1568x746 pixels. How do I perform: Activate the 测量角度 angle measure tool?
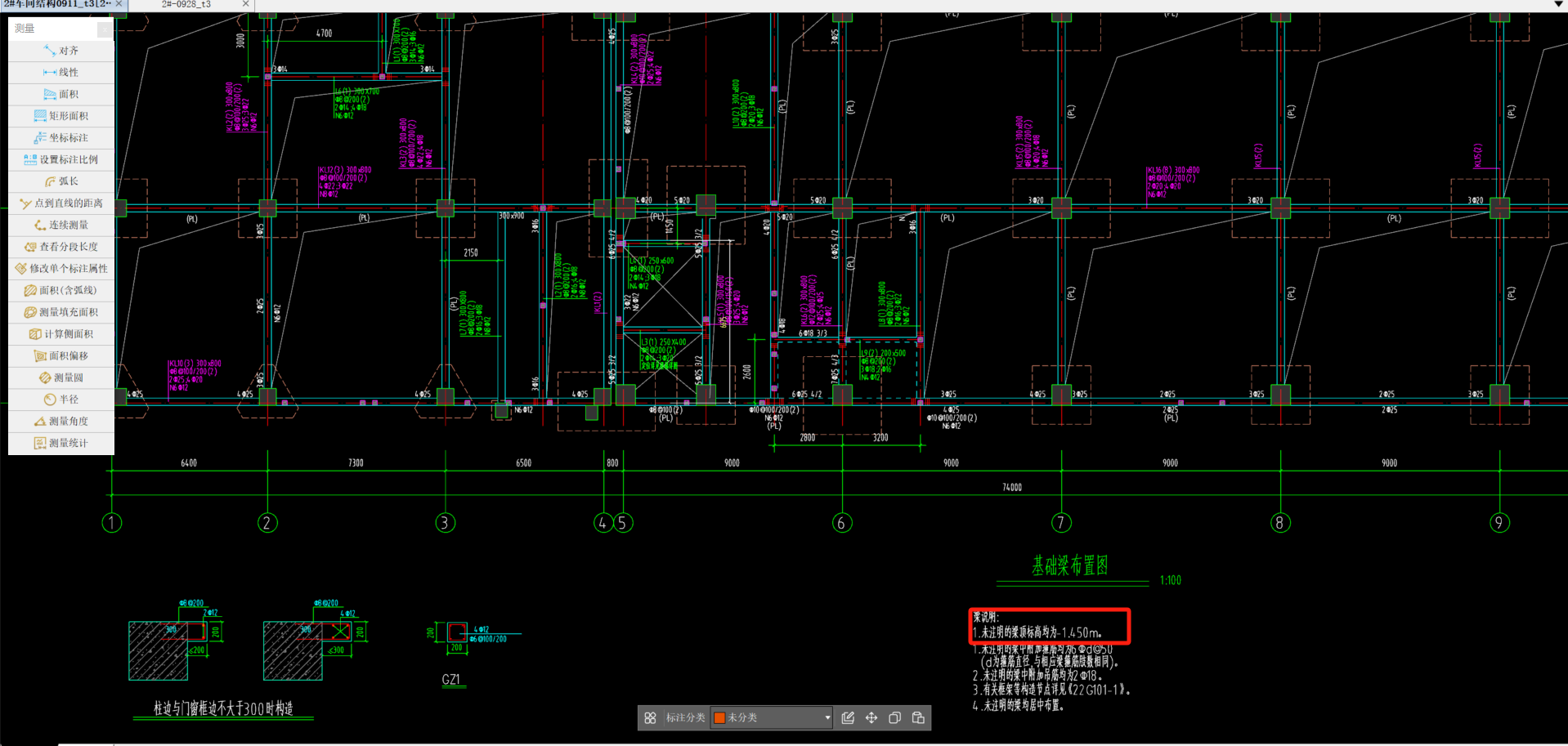click(61, 421)
